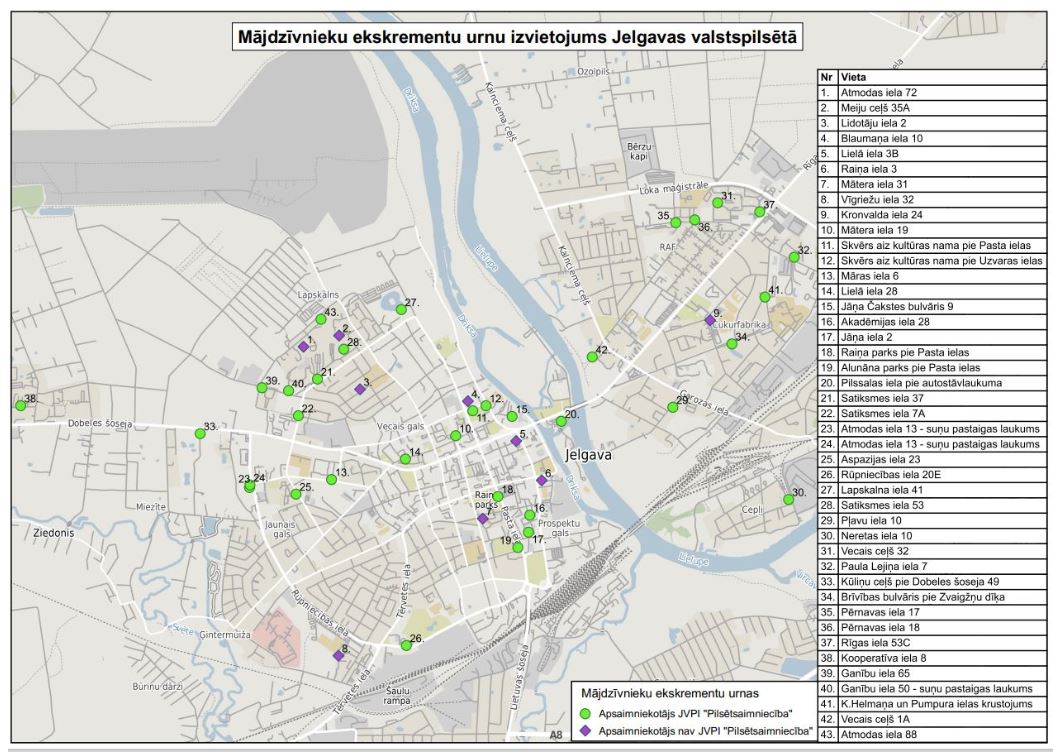
Task: Select green marker 26 near Rūpniecības iela
Action: [x=406, y=645]
